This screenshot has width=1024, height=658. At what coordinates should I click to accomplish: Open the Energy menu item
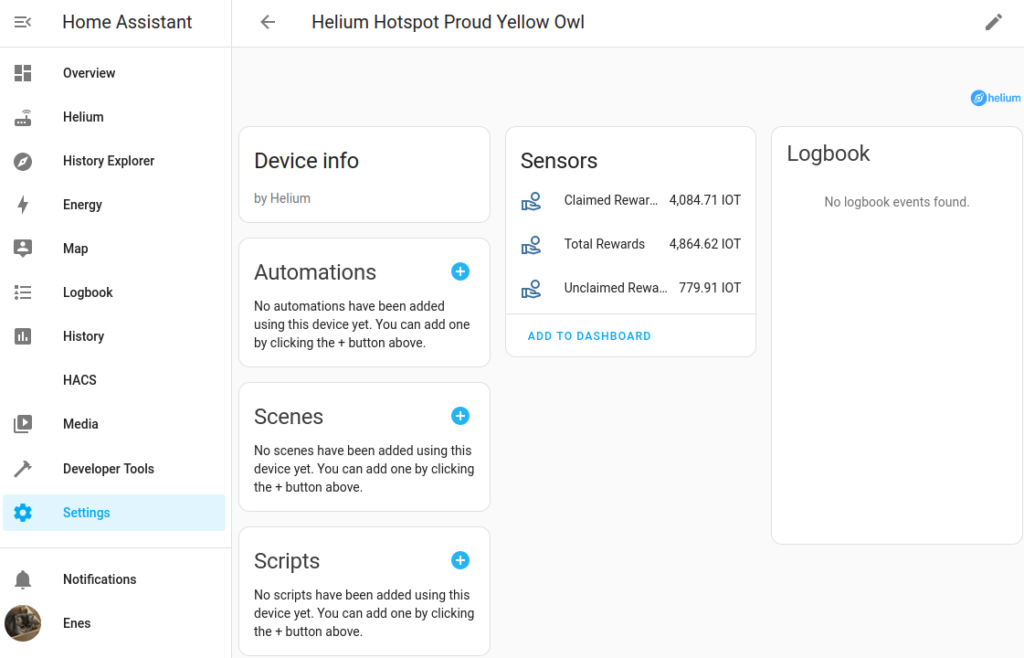(115, 205)
